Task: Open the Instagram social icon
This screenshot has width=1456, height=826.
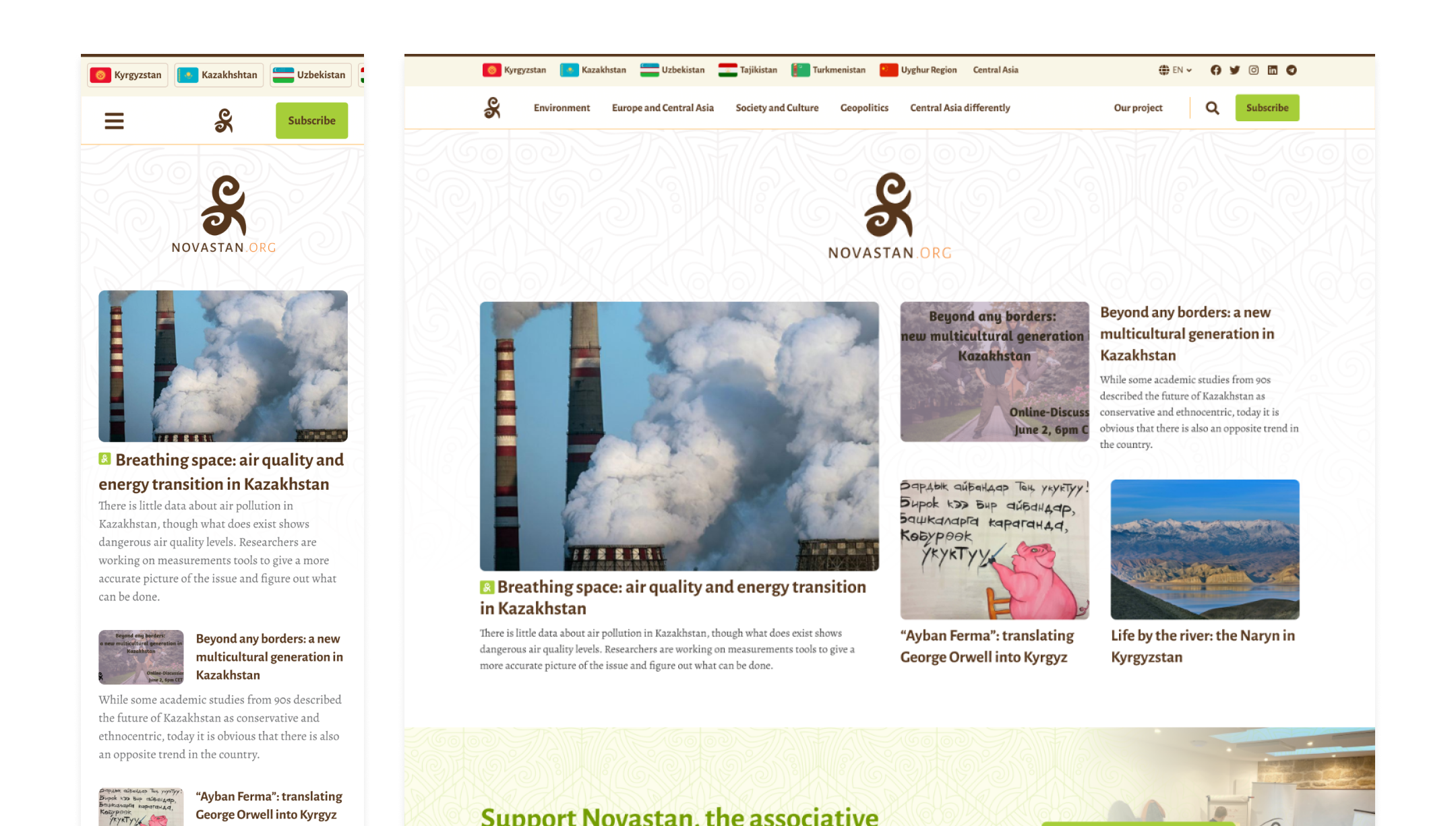Action: click(x=1253, y=70)
